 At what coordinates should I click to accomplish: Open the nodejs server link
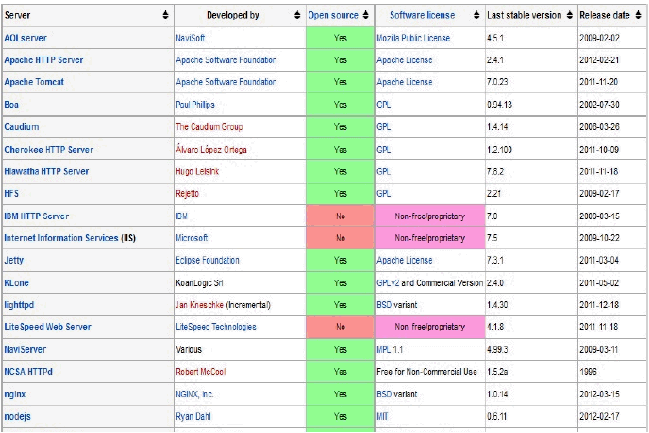[x=17, y=417]
